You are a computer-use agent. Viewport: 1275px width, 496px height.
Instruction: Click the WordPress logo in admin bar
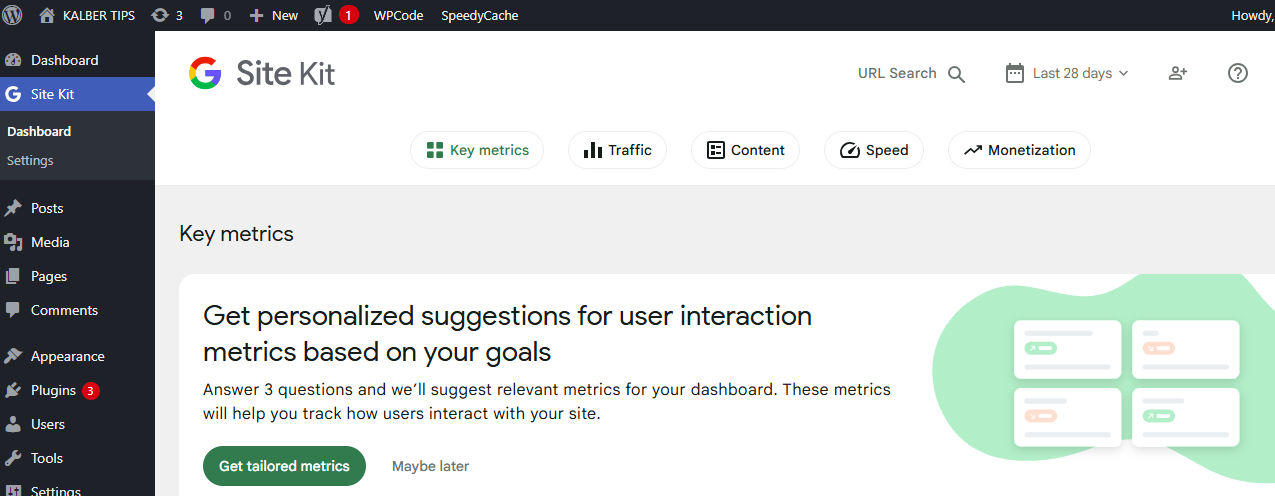(x=13, y=15)
